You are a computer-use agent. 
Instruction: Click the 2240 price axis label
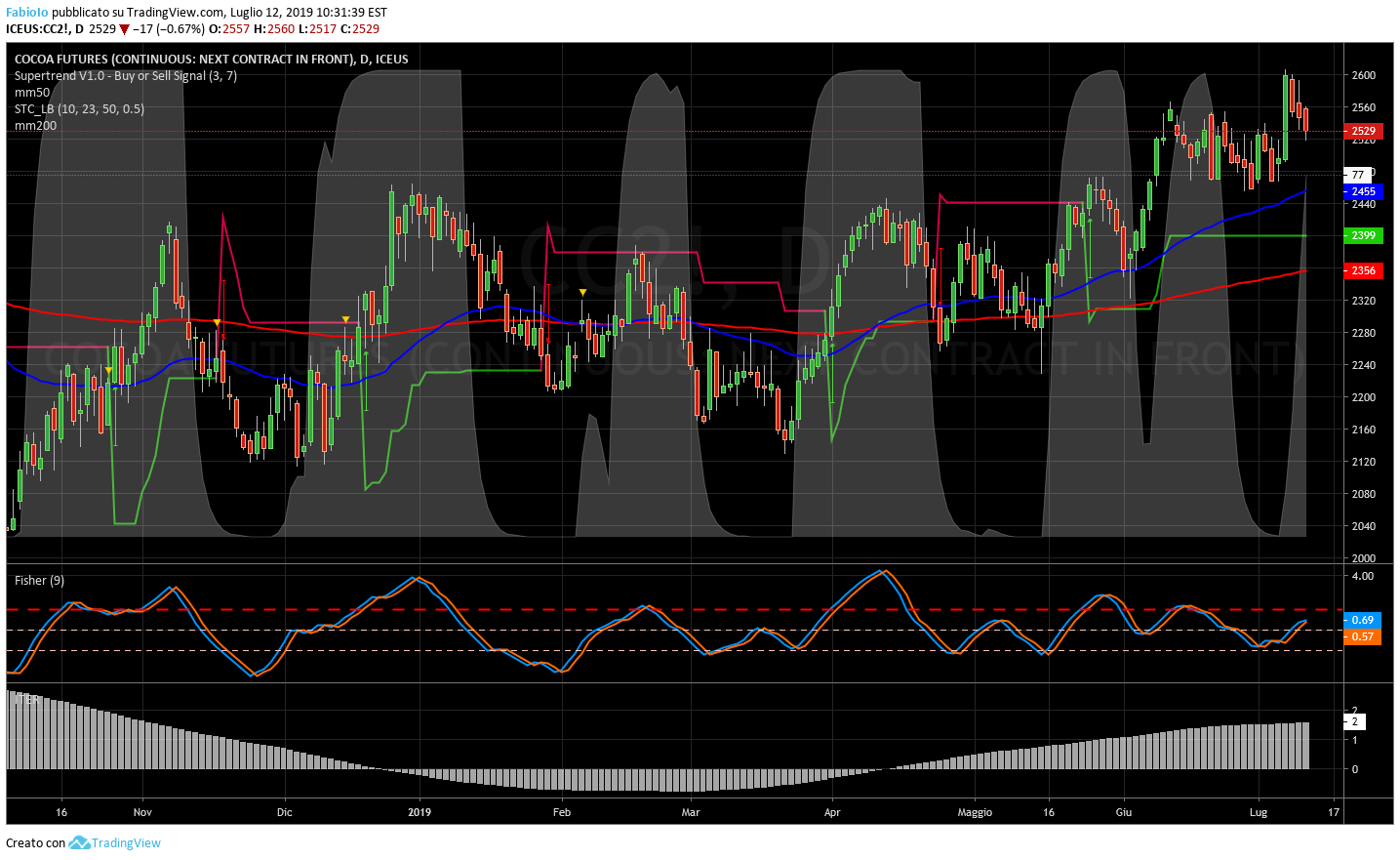pyautogui.click(x=1364, y=365)
